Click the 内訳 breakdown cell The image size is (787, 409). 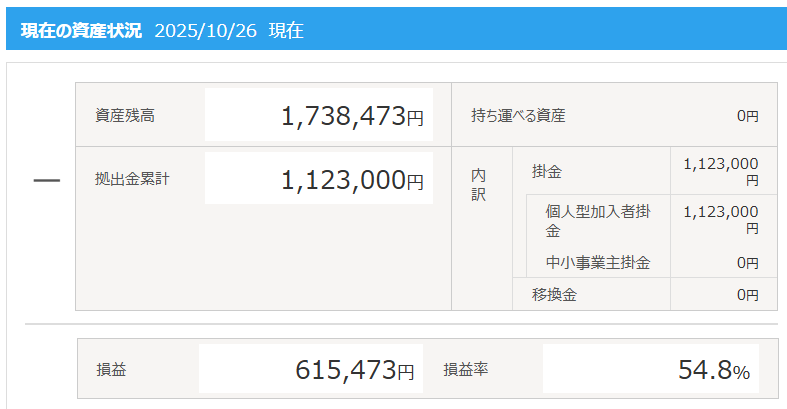pyautogui.click(x=479, y=184)
